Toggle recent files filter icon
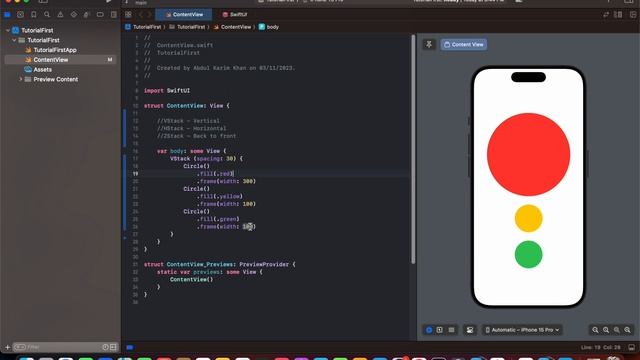 (x=105, y=347)
